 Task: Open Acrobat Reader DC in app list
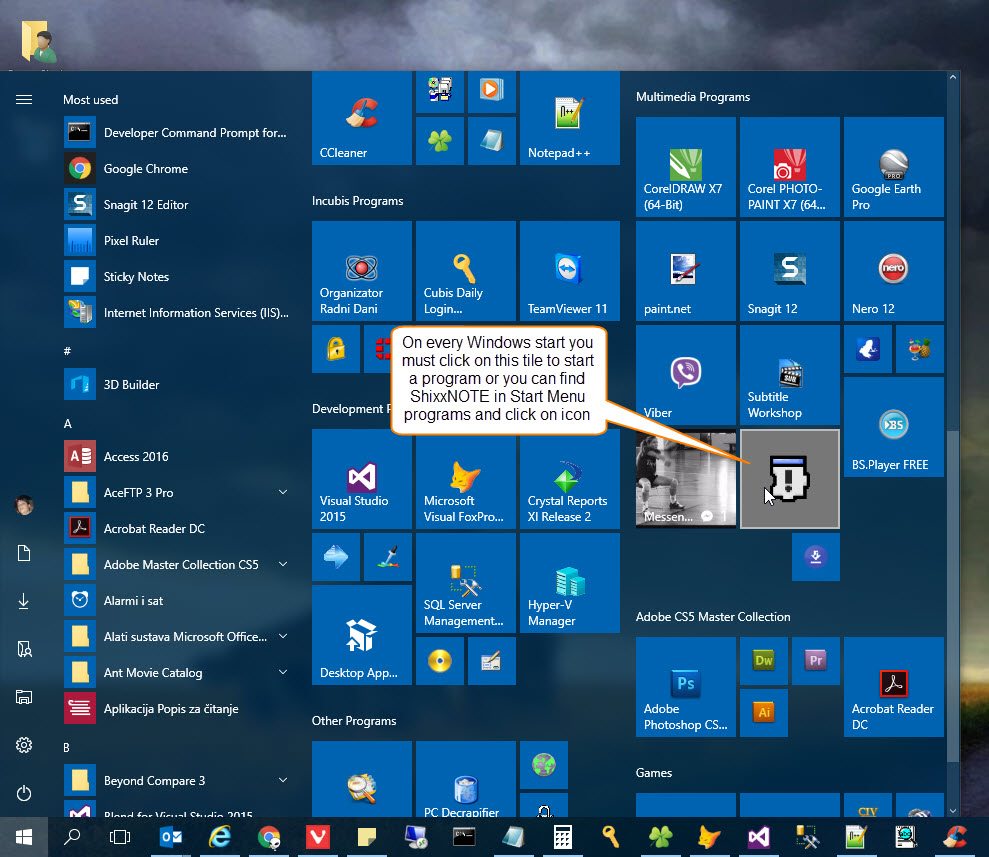click(x=176, y=528)
